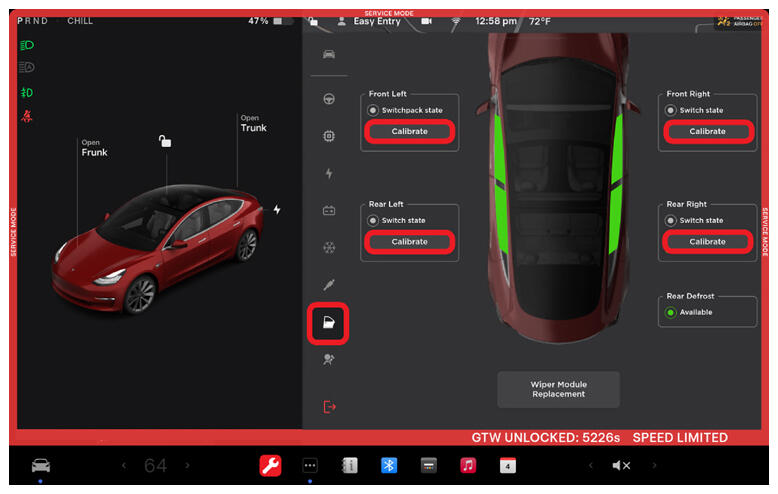Open the Frunk
778x494 pixels.
94,148
